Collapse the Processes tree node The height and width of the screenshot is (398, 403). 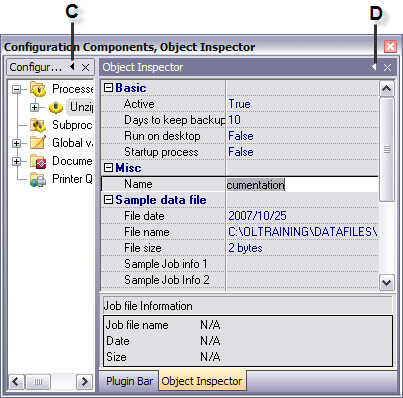point(16,89)
